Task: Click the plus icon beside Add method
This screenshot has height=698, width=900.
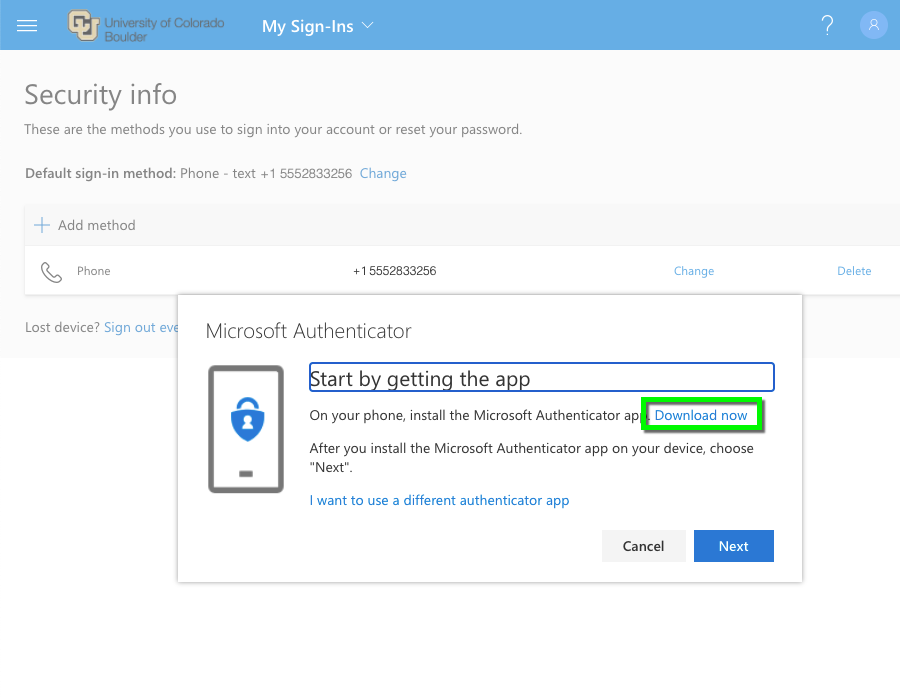Action: (41, 225)
